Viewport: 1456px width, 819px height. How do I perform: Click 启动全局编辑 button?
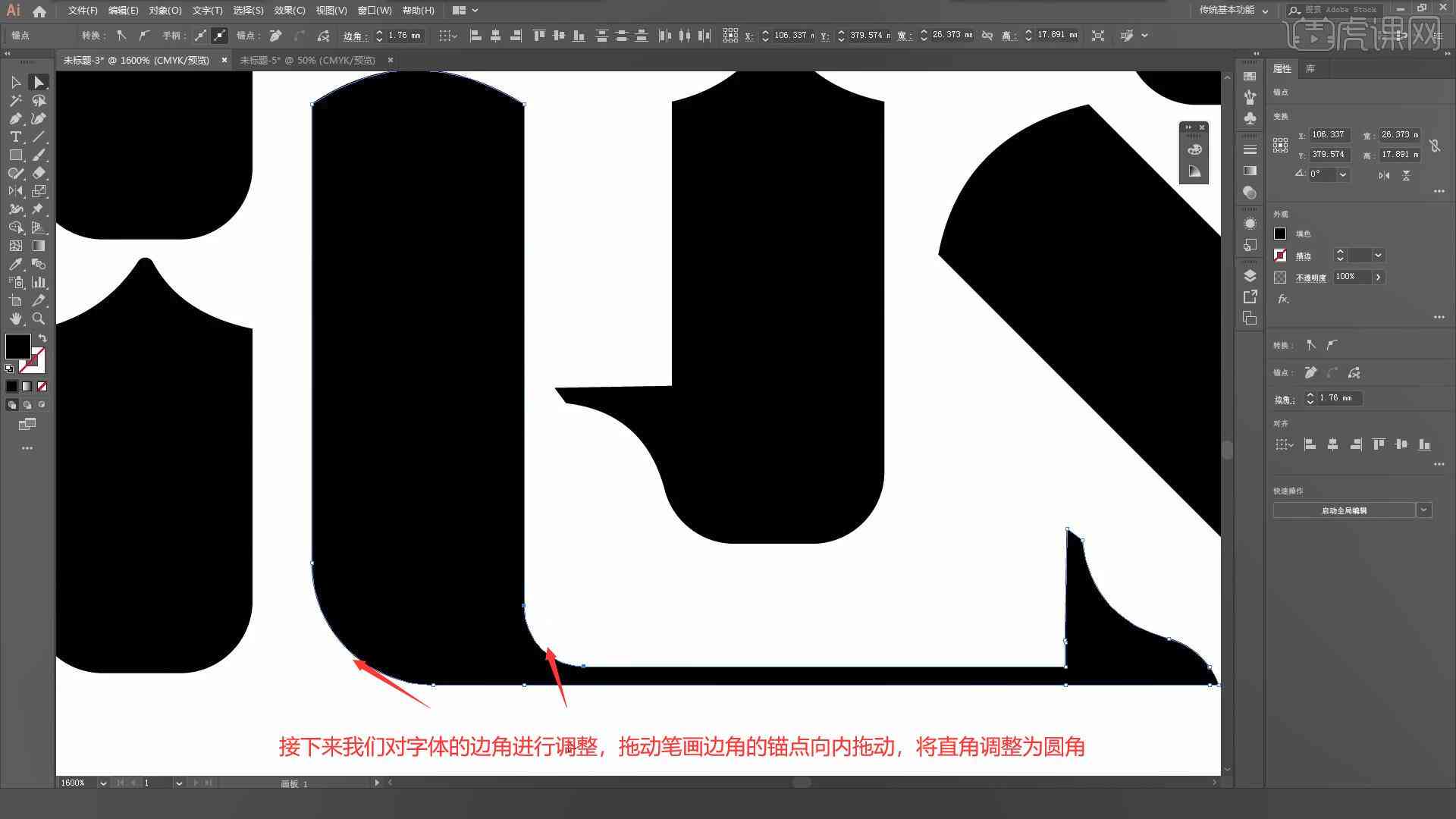(x=1343, y=510)
